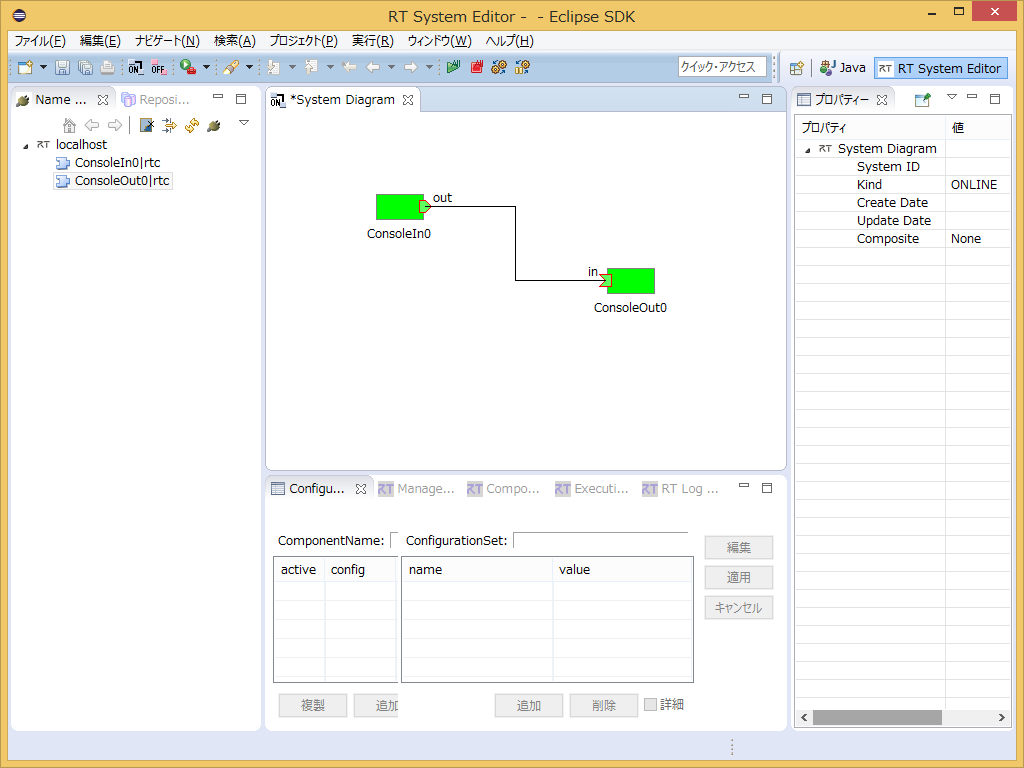Click the Search flashlight toolbar icon
Image resolution: width=1024 pixels, height=768 pixels.
point(231,67)
